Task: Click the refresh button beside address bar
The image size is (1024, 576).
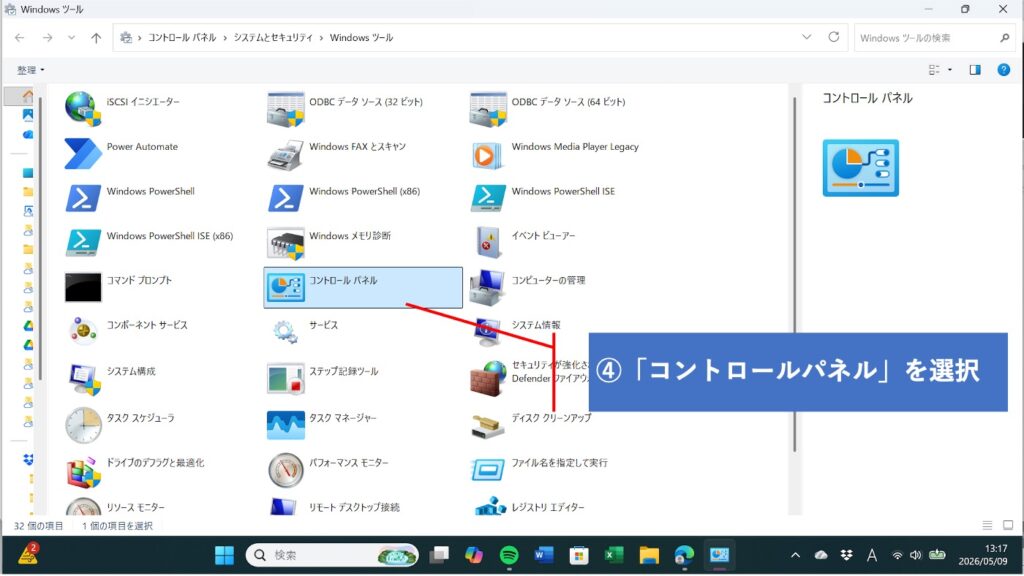Action: tap(834, 37)
